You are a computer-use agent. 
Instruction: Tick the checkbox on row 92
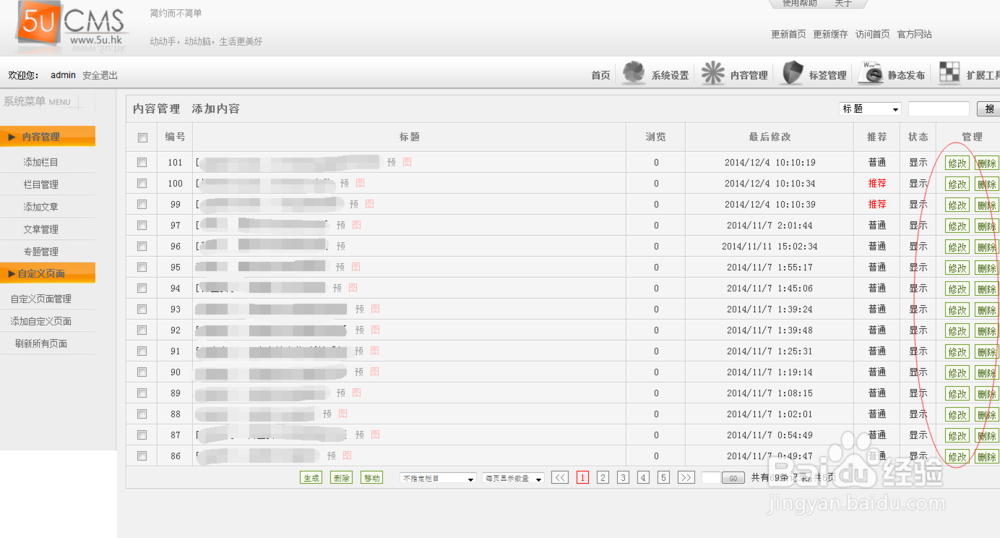(x=142, y=330)
